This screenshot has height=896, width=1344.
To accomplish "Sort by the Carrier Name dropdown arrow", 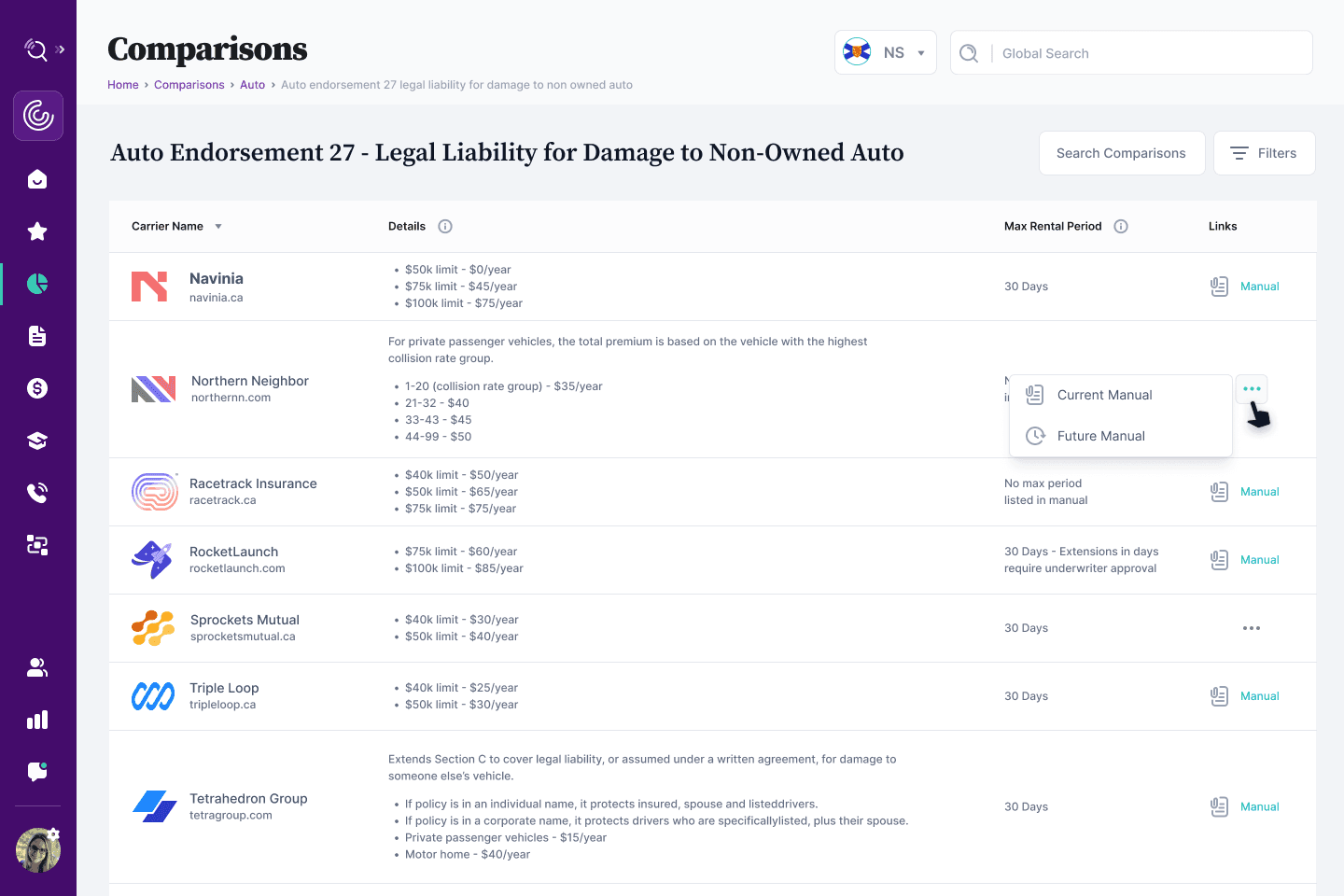I will [218, 227].
